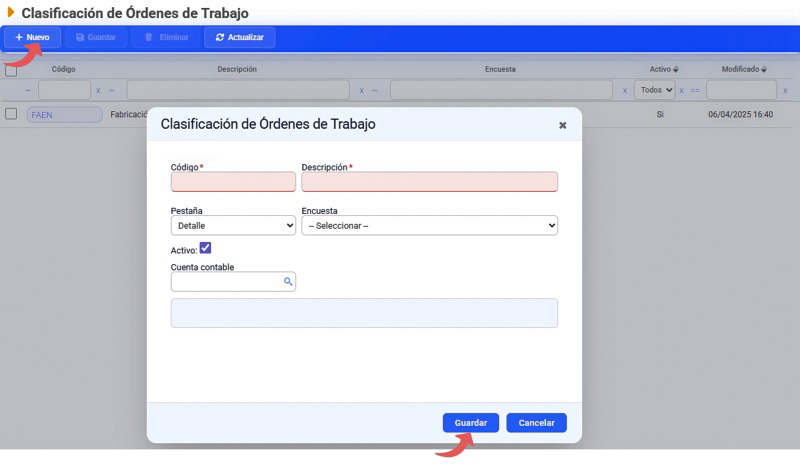The image size is (800, 469).
Task: Open the Todos active filter dropdown
Action: (655, 90)
